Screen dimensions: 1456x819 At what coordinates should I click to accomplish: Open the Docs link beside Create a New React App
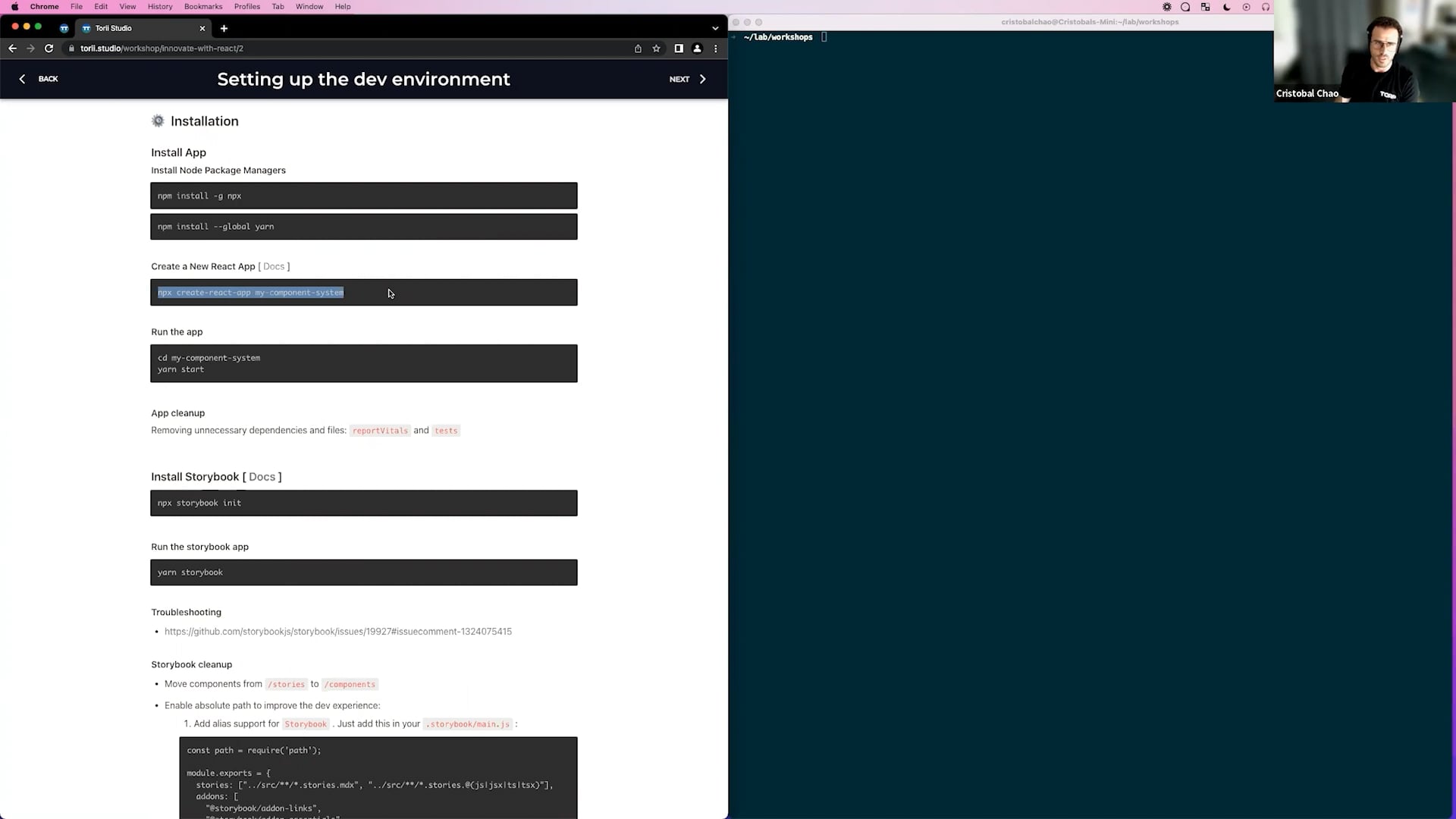(274, 266)
